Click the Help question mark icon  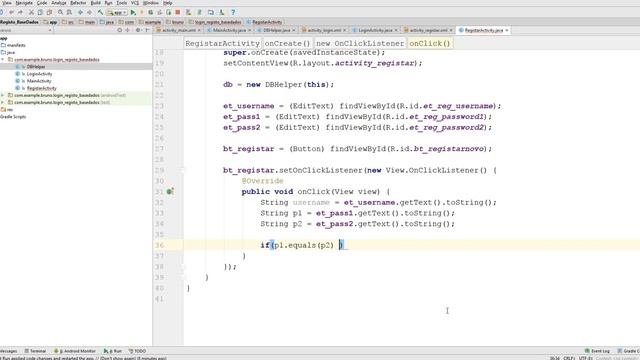click(x=233, y=13)
